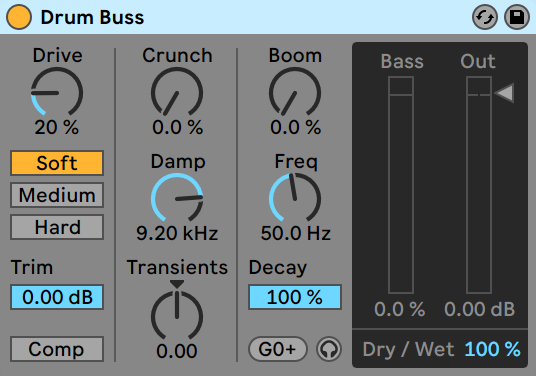Viewport: 536px width, 376px height.
Task: Enable the Comp compressor button
Action: (x=57, y=349)
